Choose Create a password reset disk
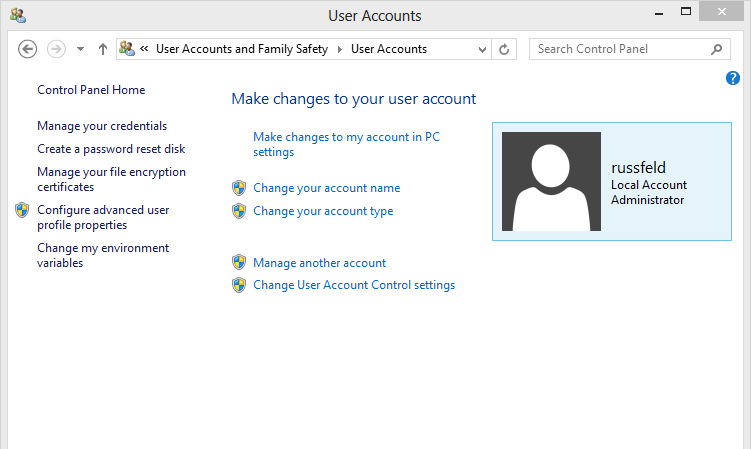This screenshot has width=751, height=449. pos(111,149)
